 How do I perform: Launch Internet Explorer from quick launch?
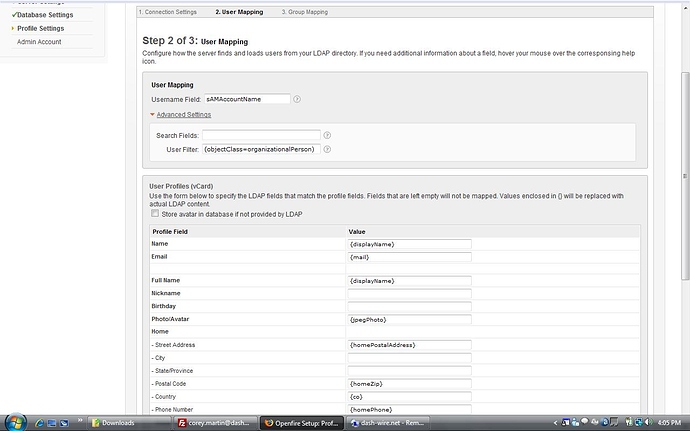pos(39,423)
